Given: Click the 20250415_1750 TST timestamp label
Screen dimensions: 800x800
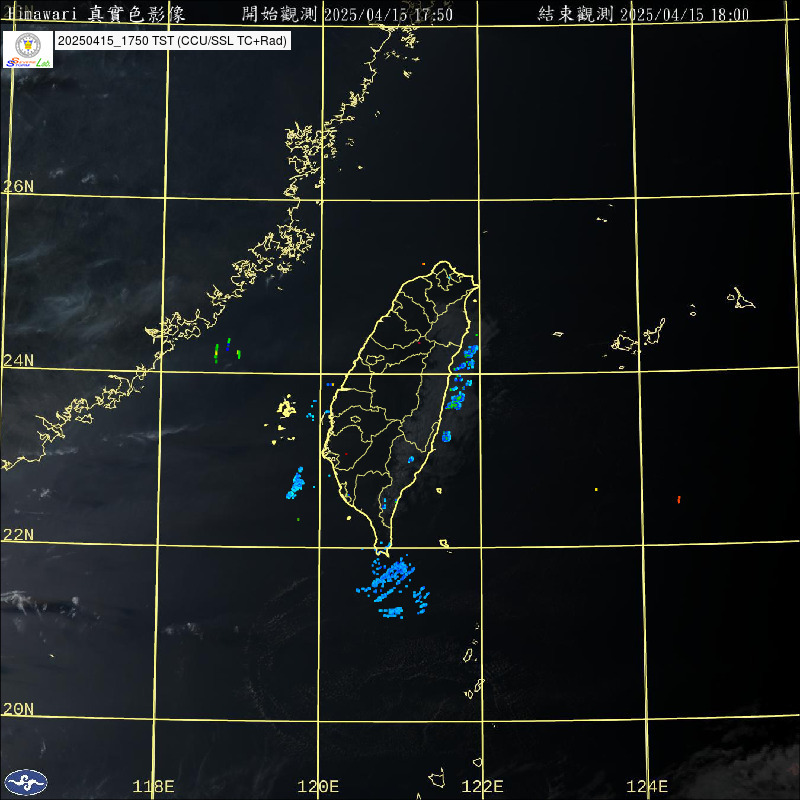Looking at the screenshot, I should tap(173, 42).
